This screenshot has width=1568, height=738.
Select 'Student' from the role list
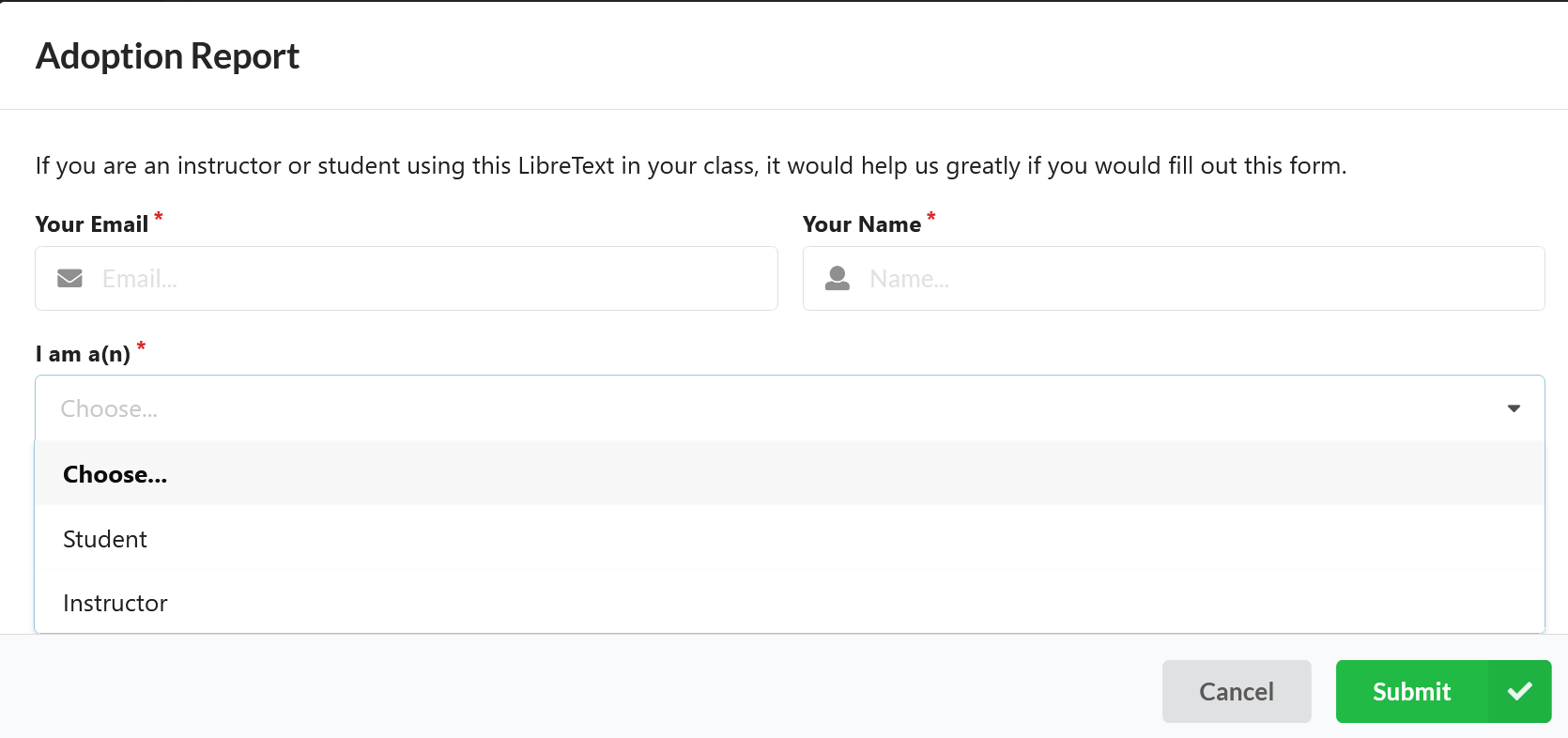point(105,540)
